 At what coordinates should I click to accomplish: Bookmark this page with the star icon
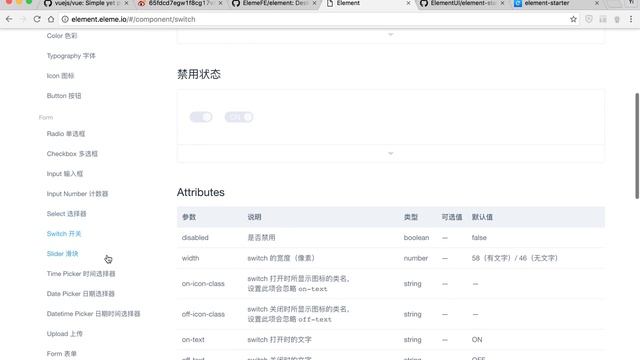(x=573, y=19)
